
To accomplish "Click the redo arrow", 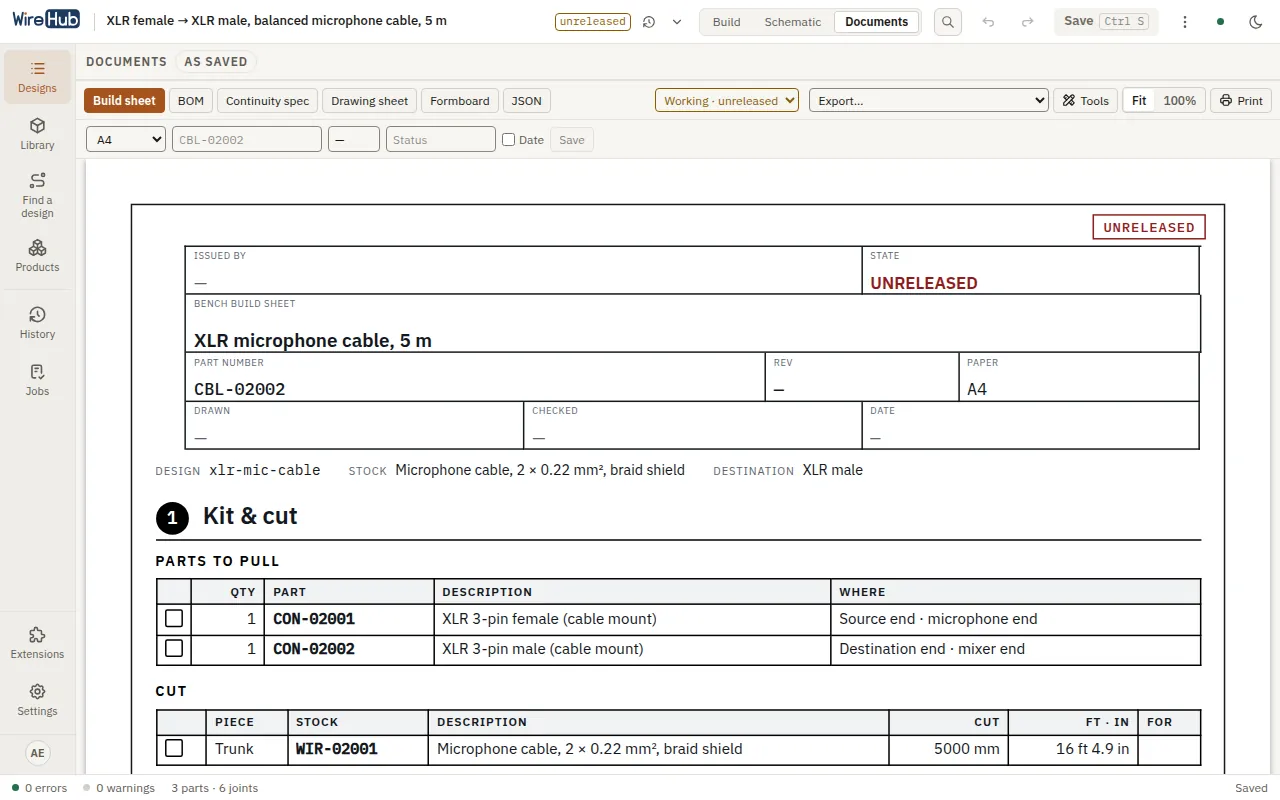I will (1027, 22).
